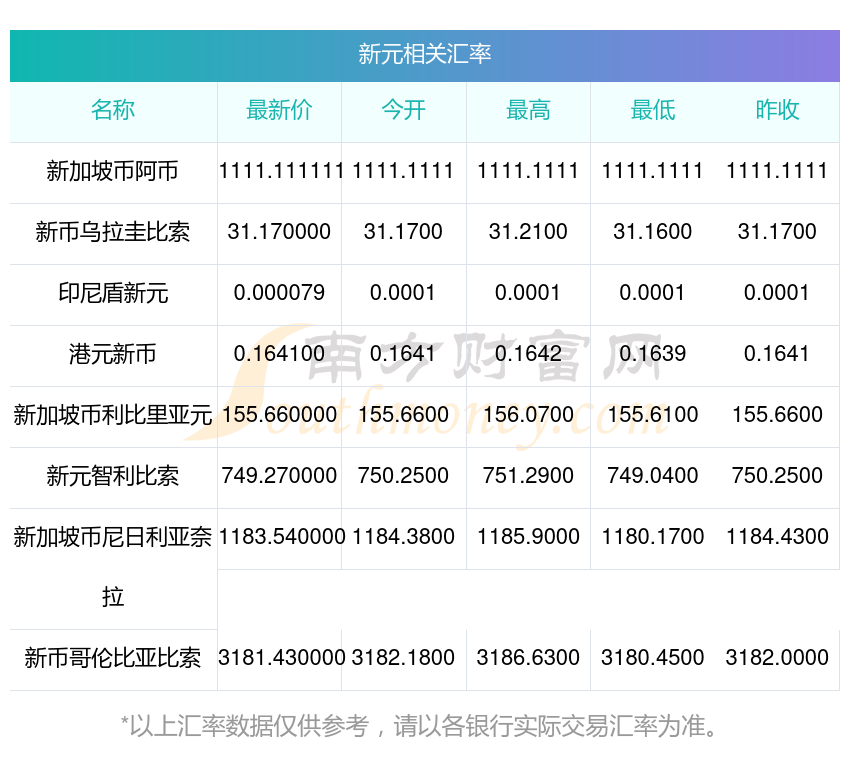Select the 最低 column header
Viewport: 850px width, 757px height.
pyautogui.click(x=653, y=110)
